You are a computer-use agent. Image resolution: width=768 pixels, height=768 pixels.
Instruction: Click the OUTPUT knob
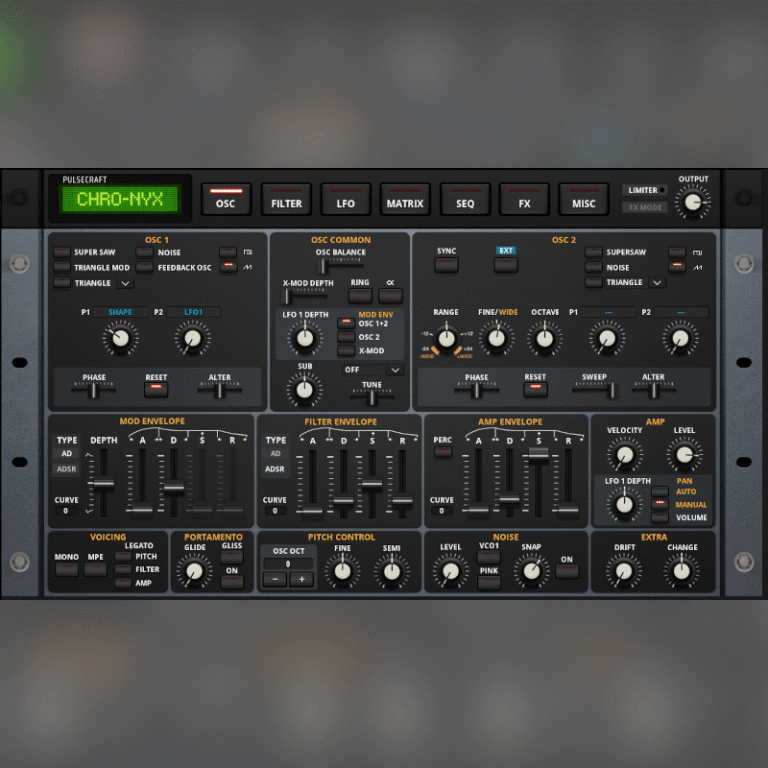(692, 202)
